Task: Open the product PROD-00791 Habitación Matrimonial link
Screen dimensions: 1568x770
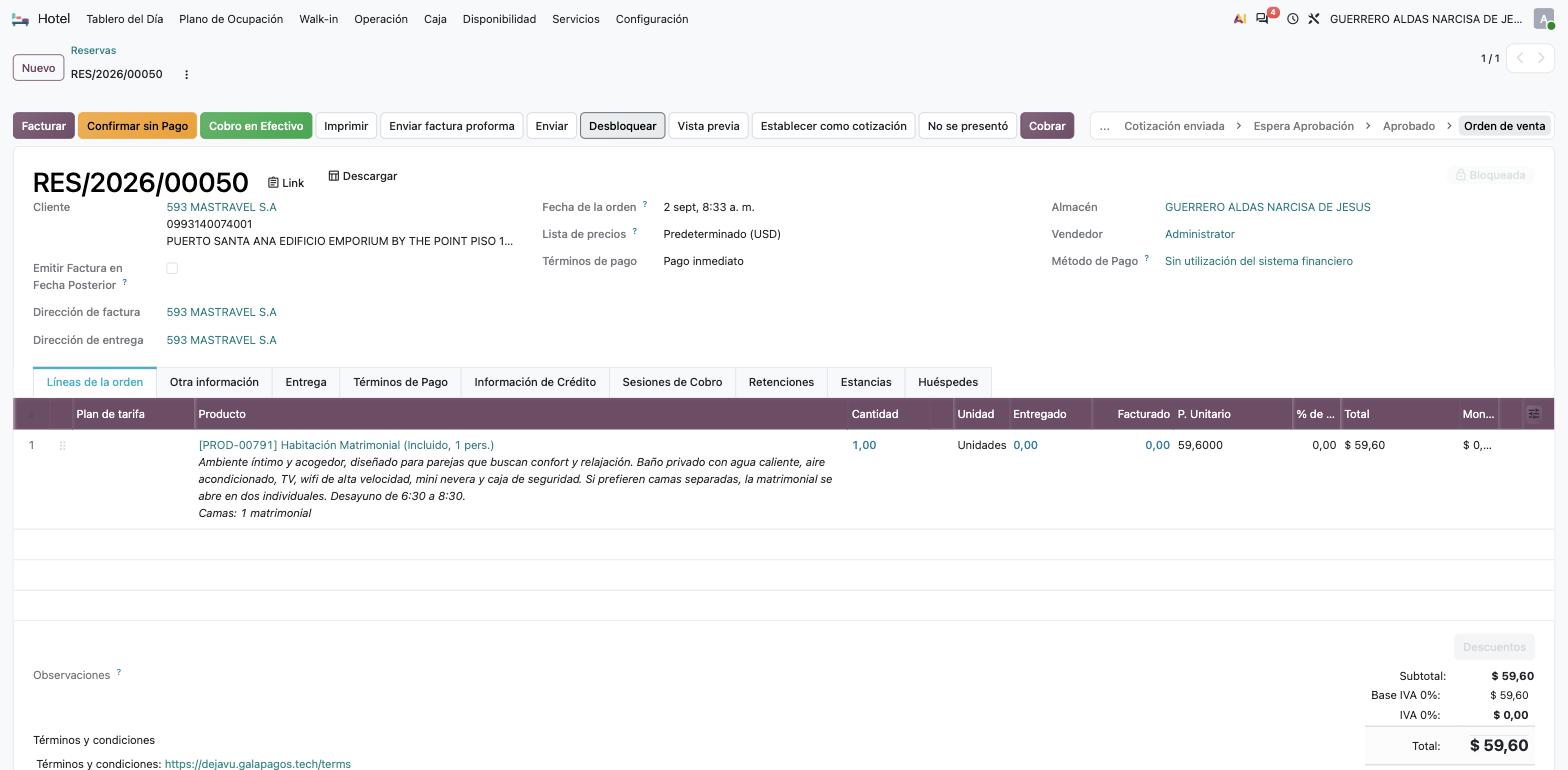Action: point(346,445)
